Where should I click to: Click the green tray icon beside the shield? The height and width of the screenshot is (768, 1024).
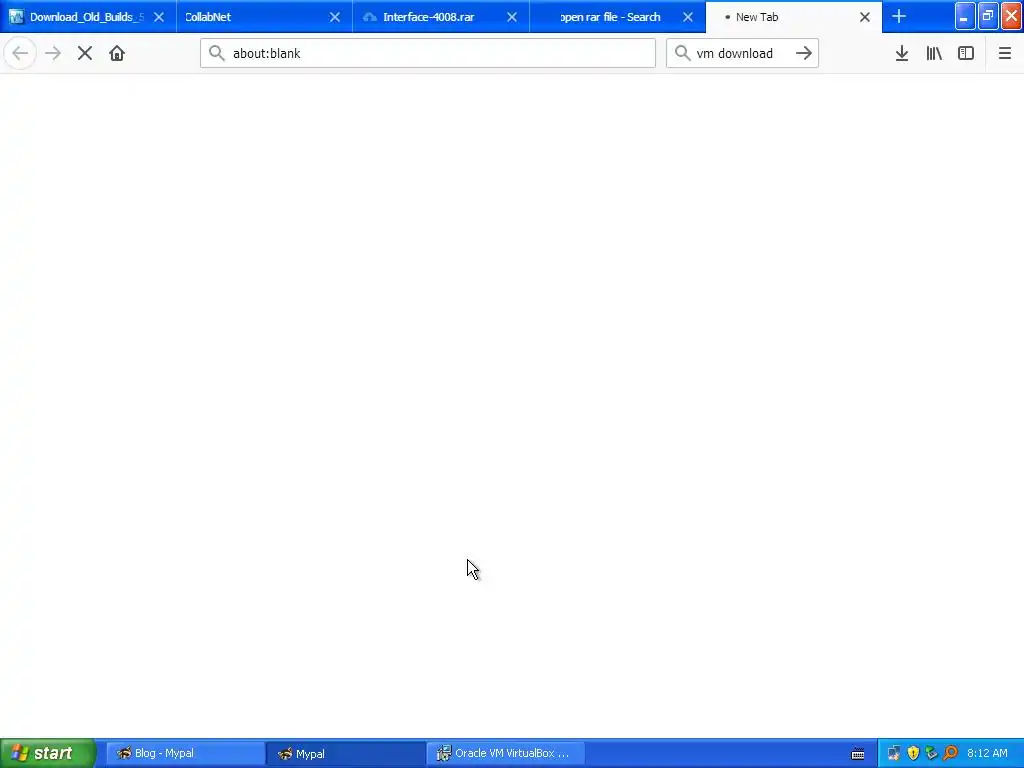931,753
